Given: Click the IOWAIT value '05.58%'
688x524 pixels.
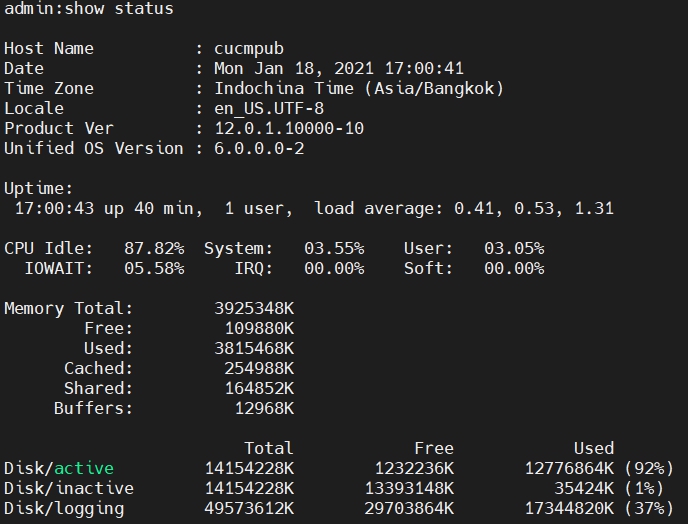Looking at the screenshot, I should (154, 268).
